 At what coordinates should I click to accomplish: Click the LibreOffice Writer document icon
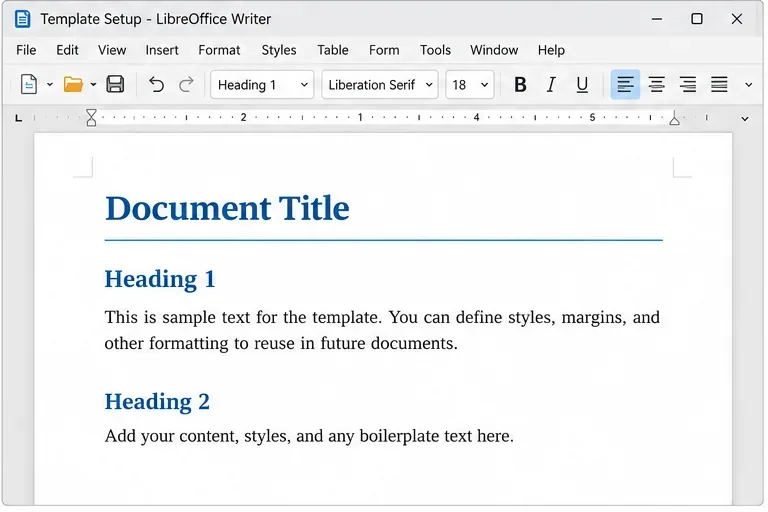(x=23, y=19)
